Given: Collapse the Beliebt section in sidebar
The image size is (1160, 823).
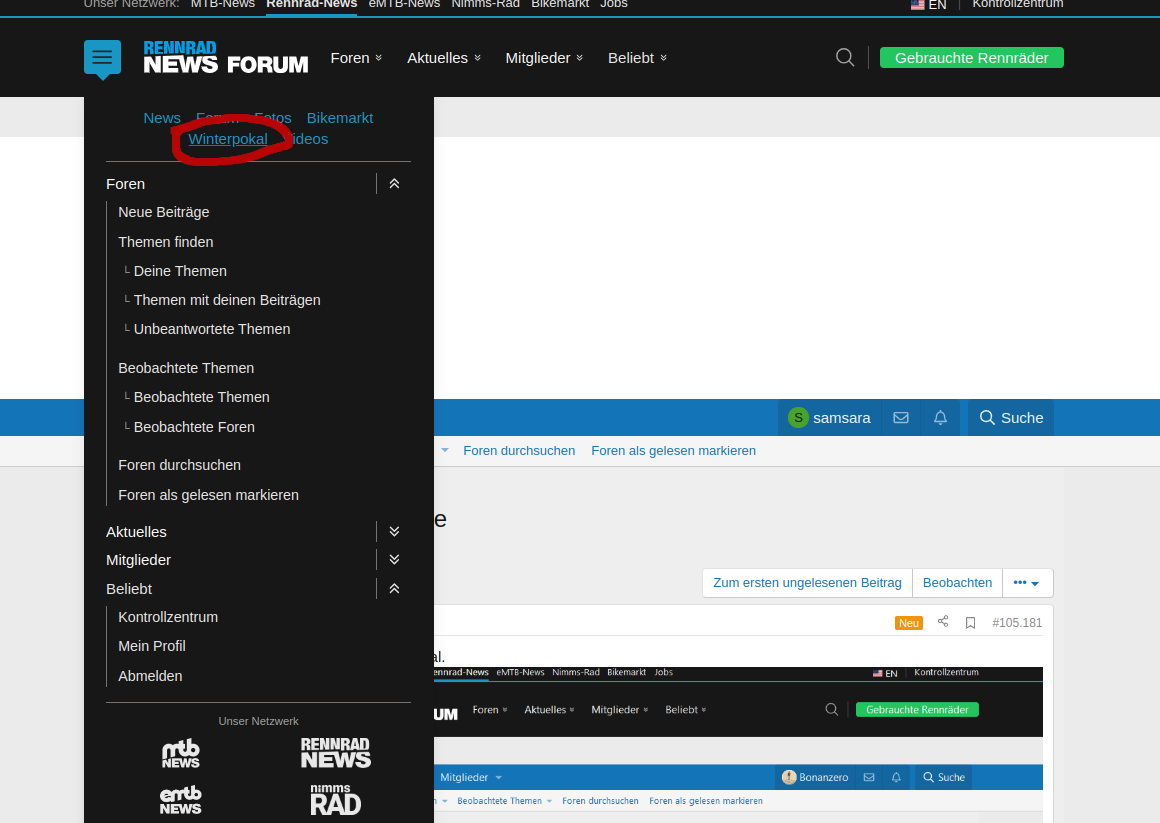Looking at the screenshot, I should [x=394, y=589].
